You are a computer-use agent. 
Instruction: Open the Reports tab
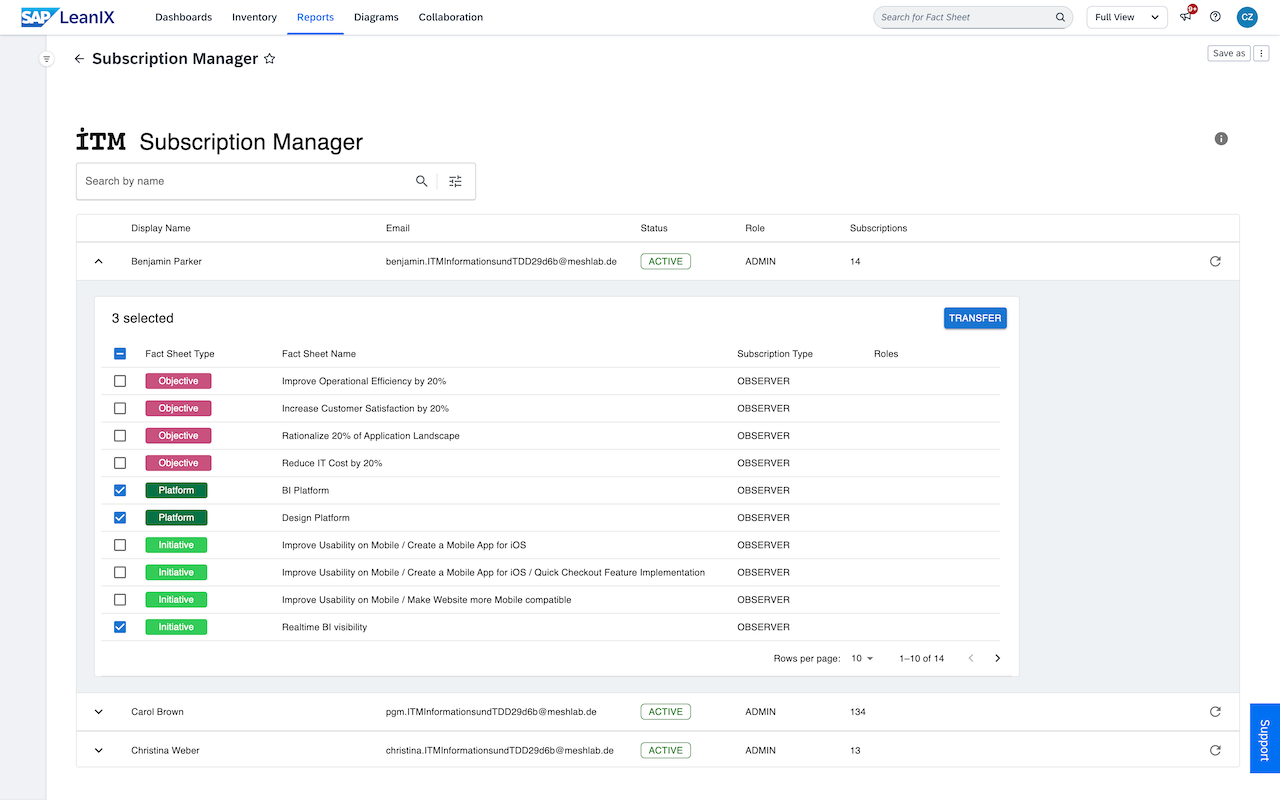315,17
